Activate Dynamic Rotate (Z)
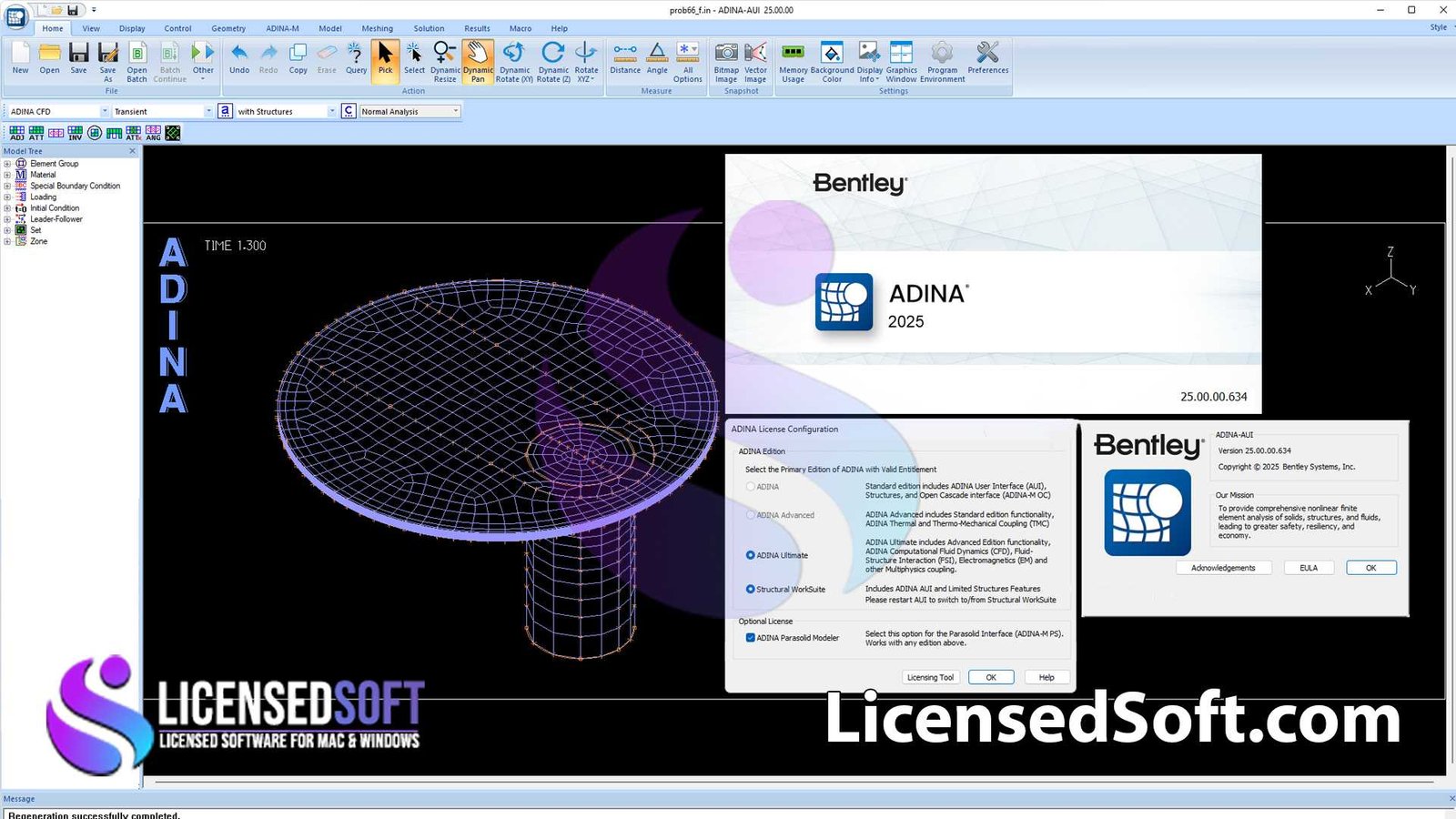1456x819 pixels. tap(553, 62)
